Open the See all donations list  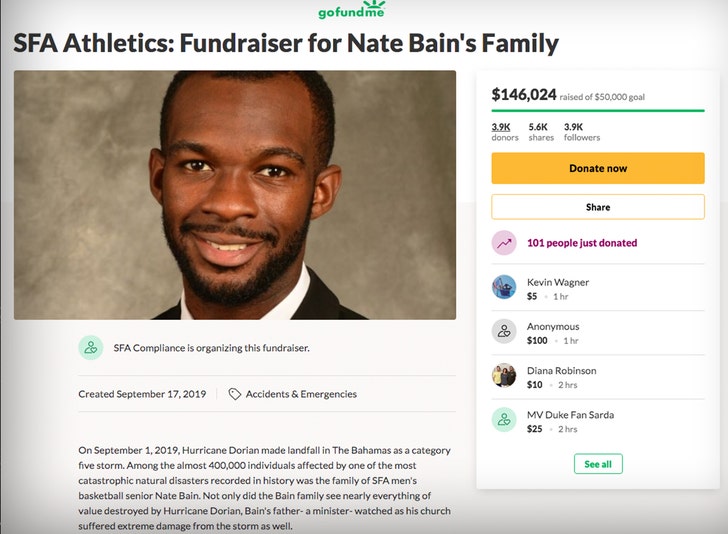(x=598, y=464)
